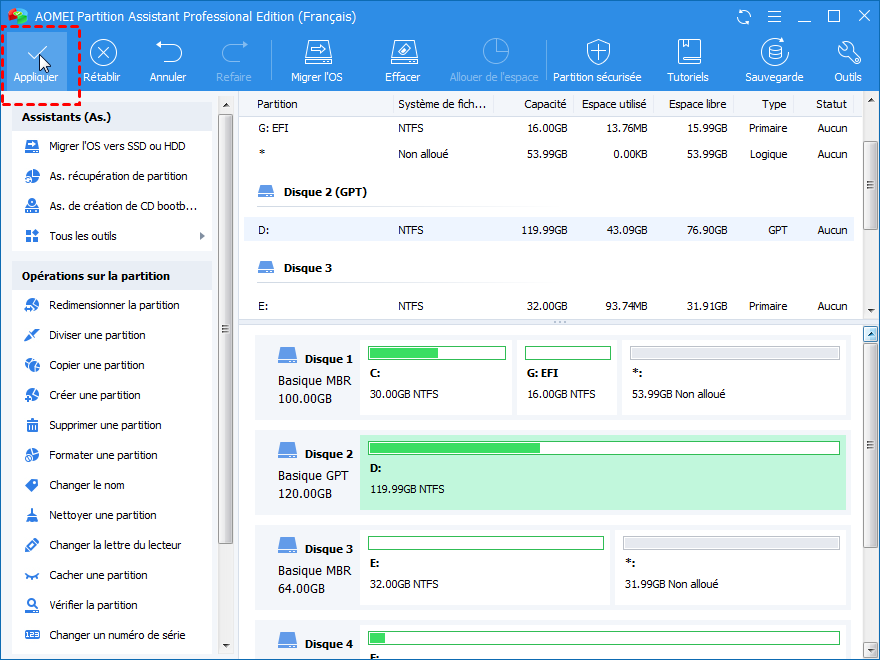Viewport: 880px width, 660px height.
Task: Click Migrer l'OS vers SSD ou HDD
Action: pos(117,146)
